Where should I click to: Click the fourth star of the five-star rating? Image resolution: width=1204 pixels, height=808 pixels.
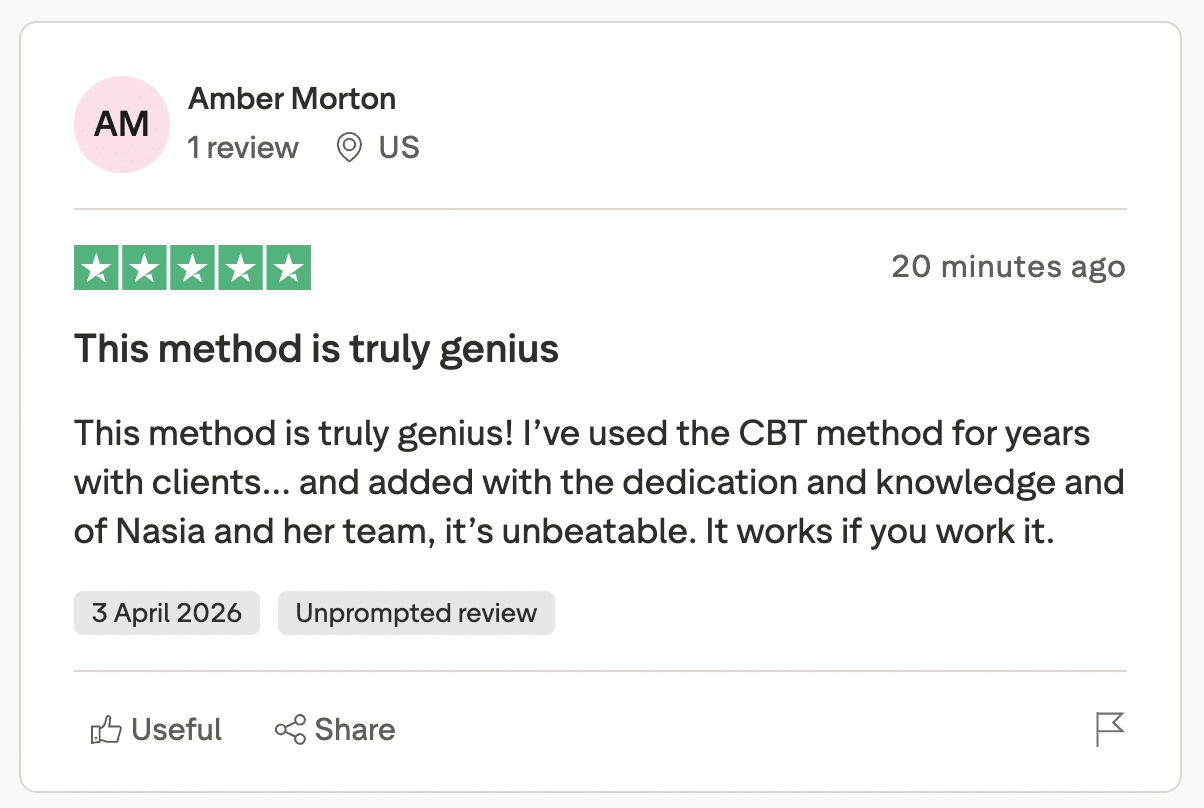[242, 267]
